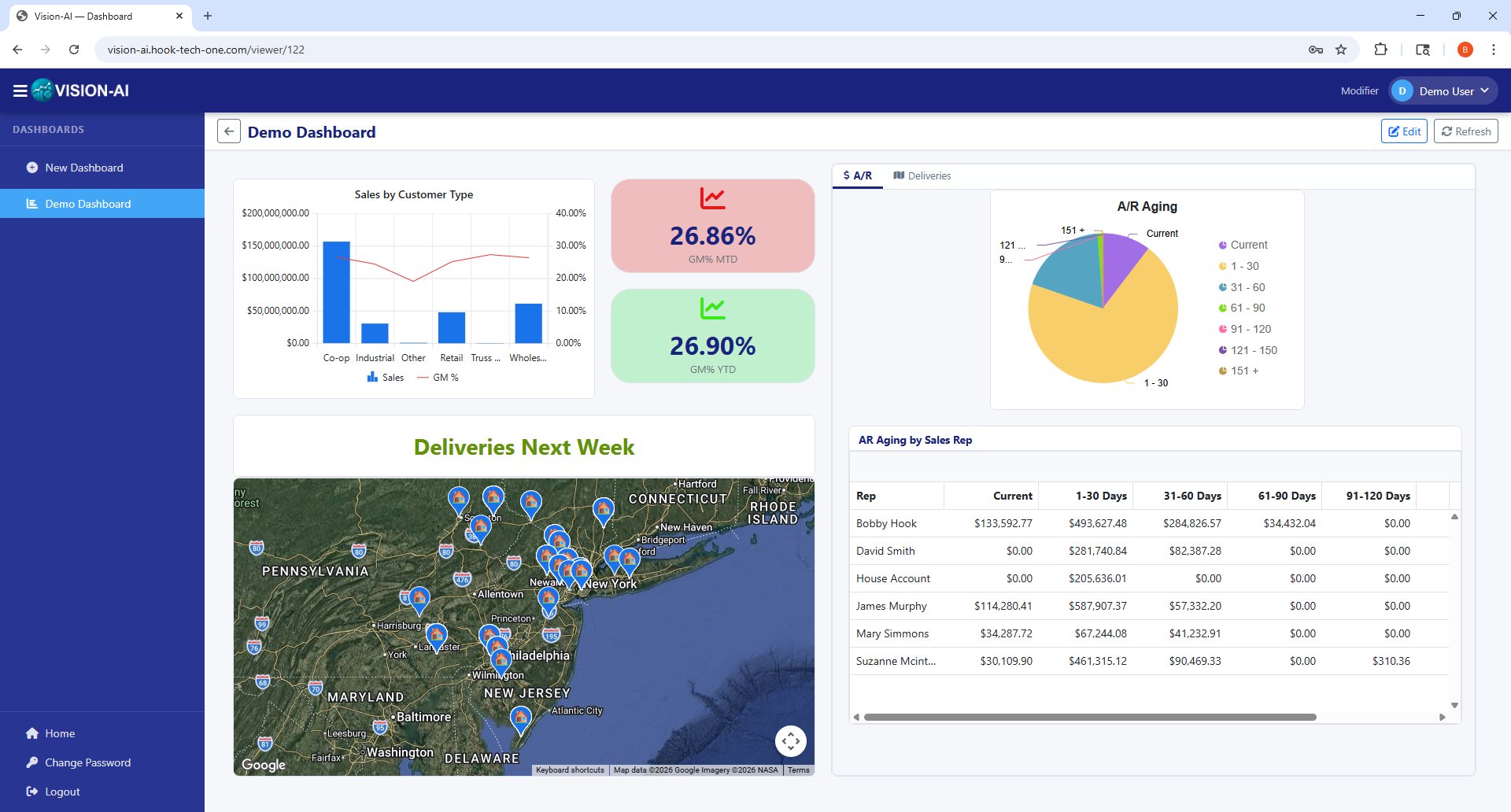The width and height of the screenshot is (1511, 812).
Task: Click the Home icon in the sidebar
Action: [x=32, y=733]
